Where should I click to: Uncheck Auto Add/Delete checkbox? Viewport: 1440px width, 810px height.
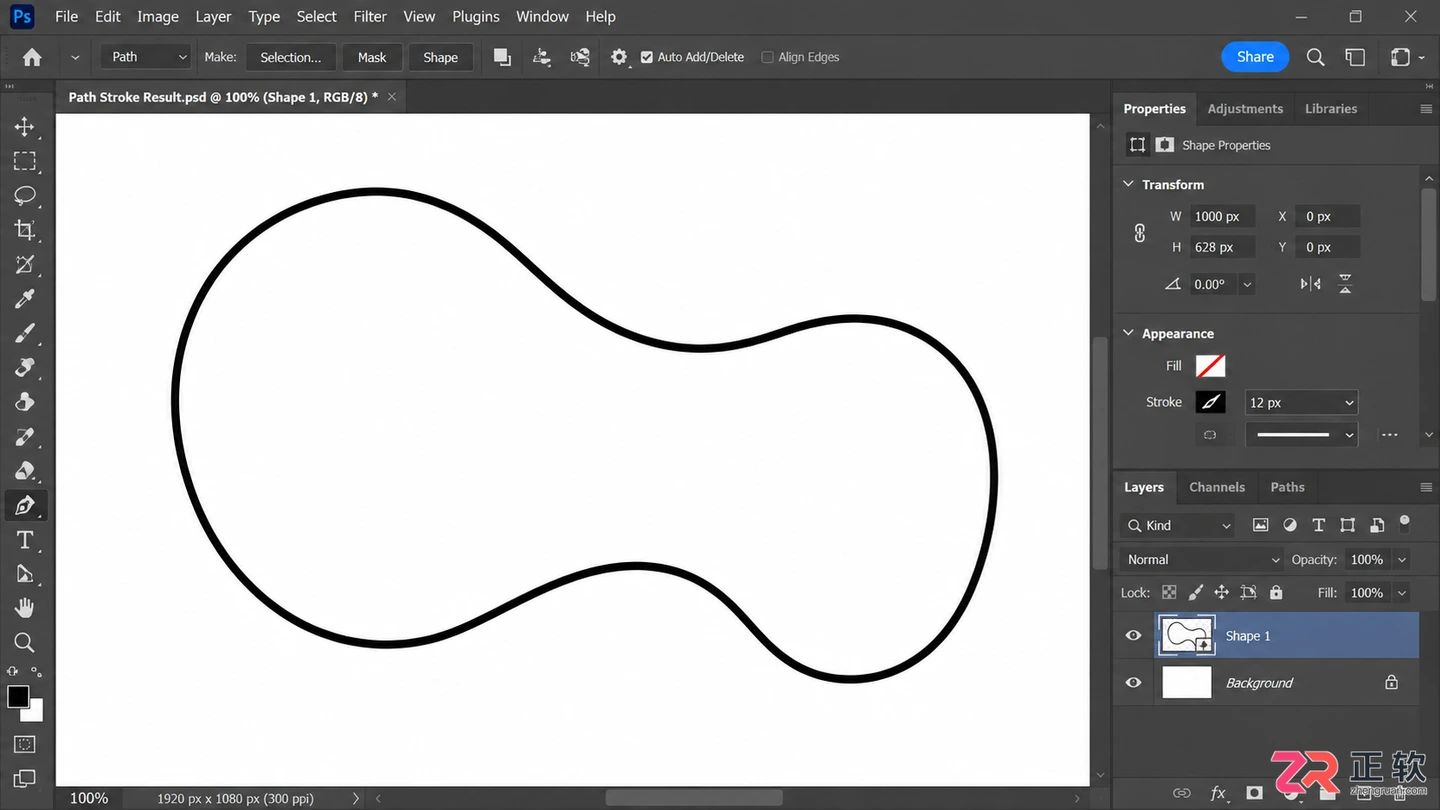[647, 57]
